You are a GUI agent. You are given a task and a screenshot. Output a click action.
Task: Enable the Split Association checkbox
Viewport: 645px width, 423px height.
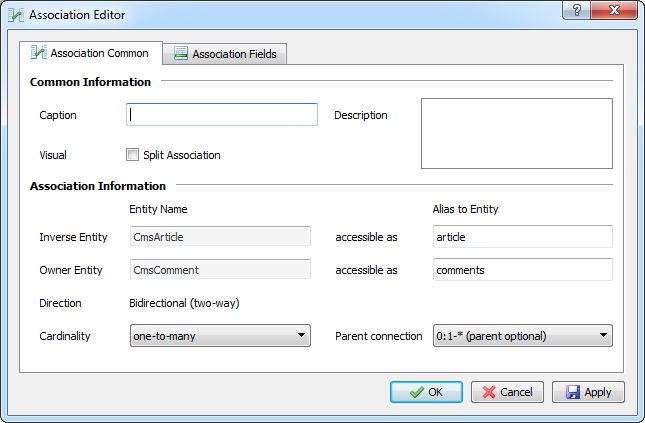coord(132,155)
